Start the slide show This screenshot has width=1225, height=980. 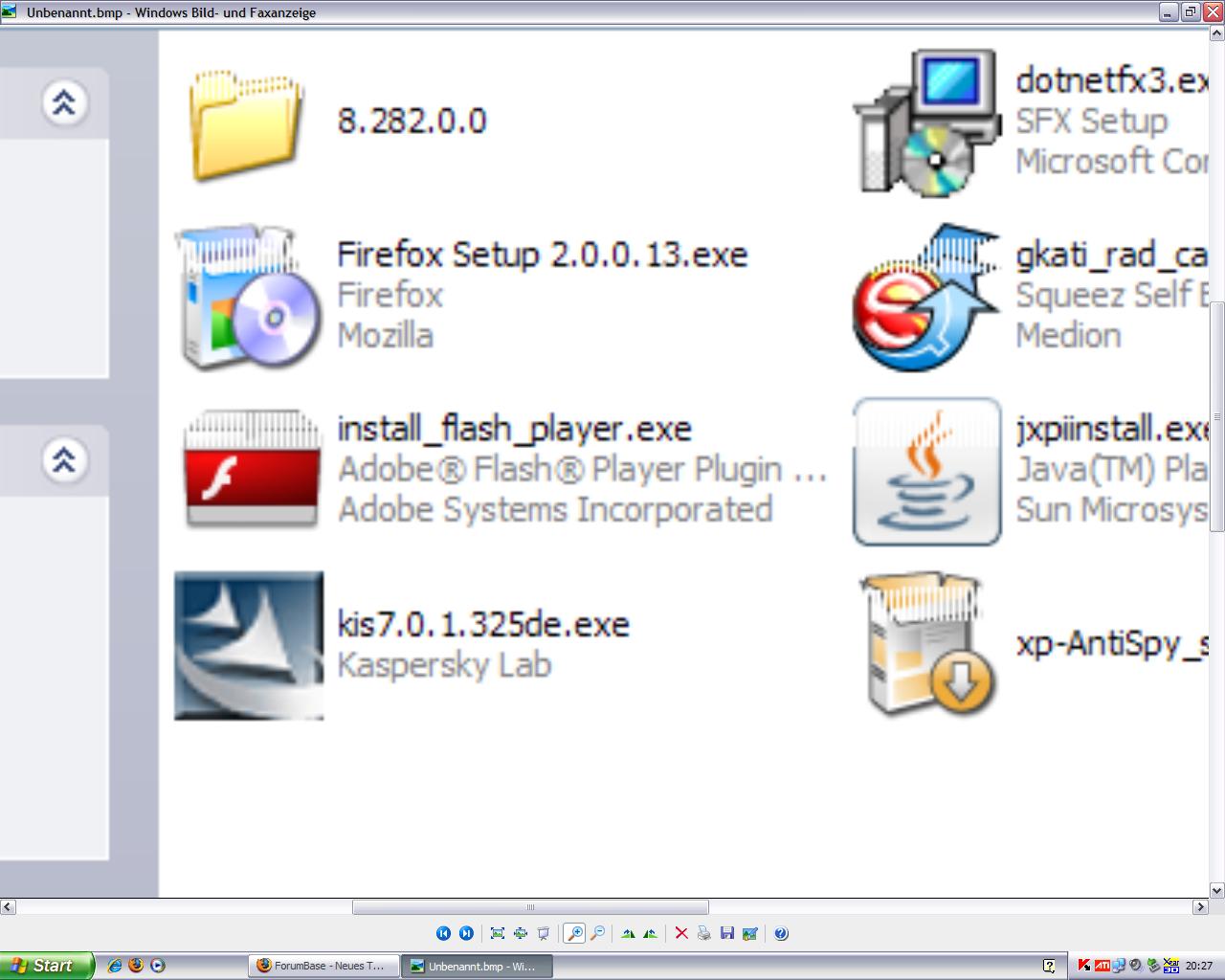click(x=544, y=933)
